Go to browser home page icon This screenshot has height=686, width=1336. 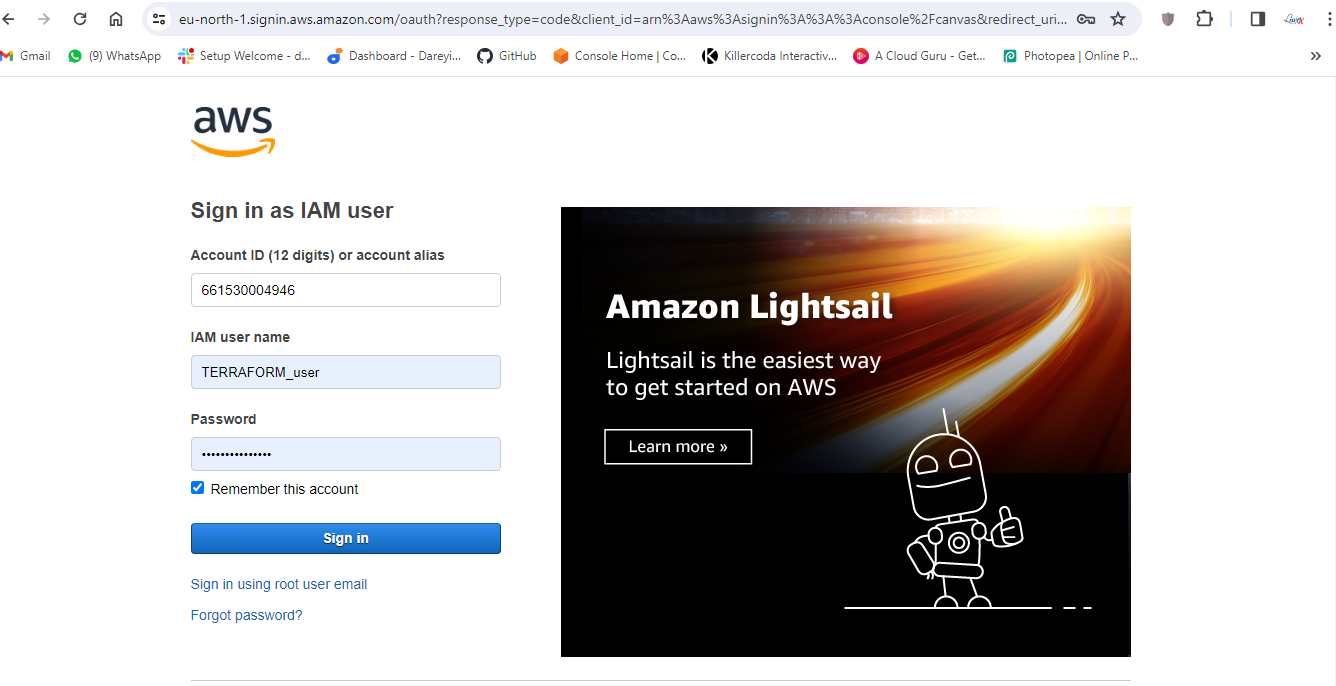[x=116, y=19]
